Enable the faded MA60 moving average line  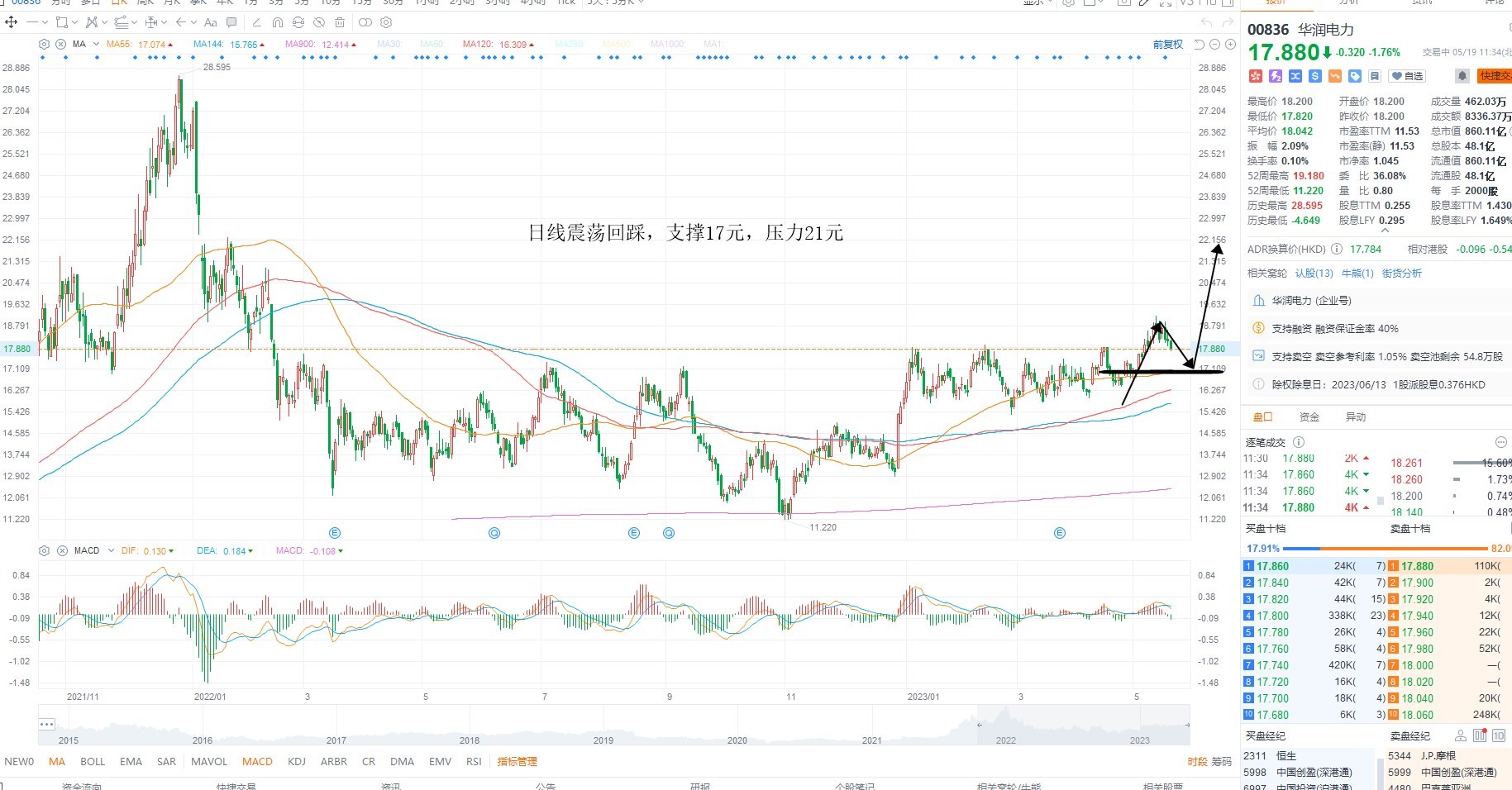point(432,45)
